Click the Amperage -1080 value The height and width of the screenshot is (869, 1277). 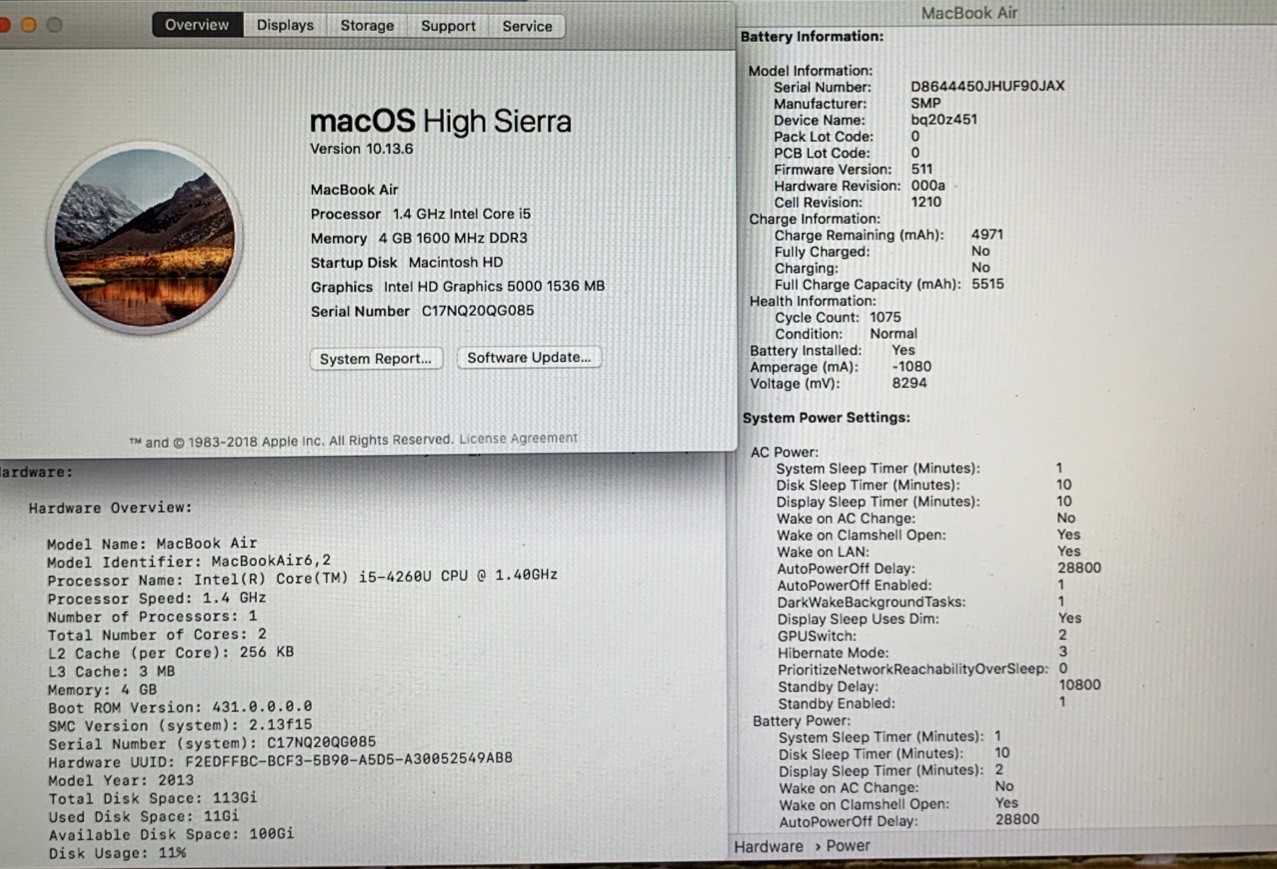click(911, 367)
